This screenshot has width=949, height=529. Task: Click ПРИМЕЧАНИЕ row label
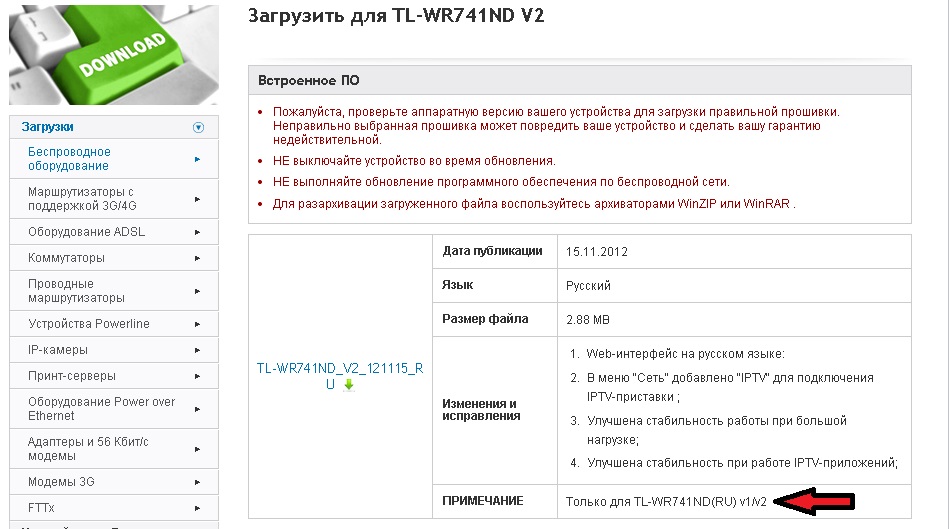pyautogui.click(x=482, y=501)
